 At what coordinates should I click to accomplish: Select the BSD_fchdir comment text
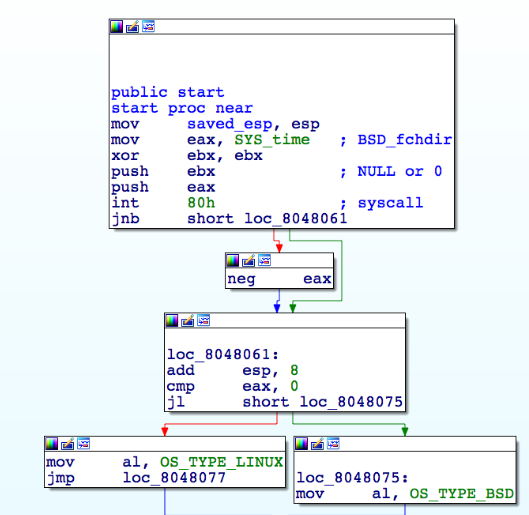pos(404,140)
